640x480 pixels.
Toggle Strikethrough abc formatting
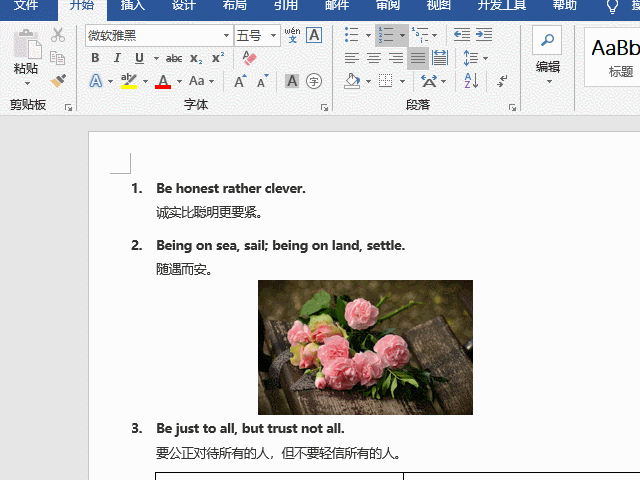[174, 58]
